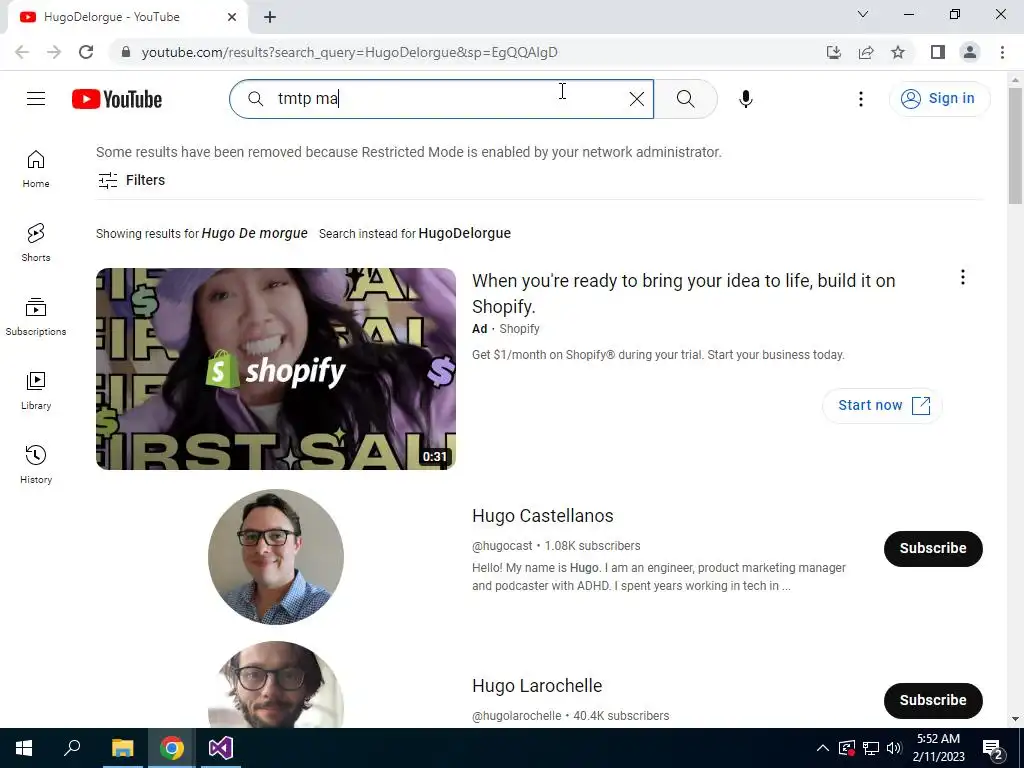Screen dimensions: 1024x768
Task: Start voice search with the microphone
Action: click(x=746, y=99)
